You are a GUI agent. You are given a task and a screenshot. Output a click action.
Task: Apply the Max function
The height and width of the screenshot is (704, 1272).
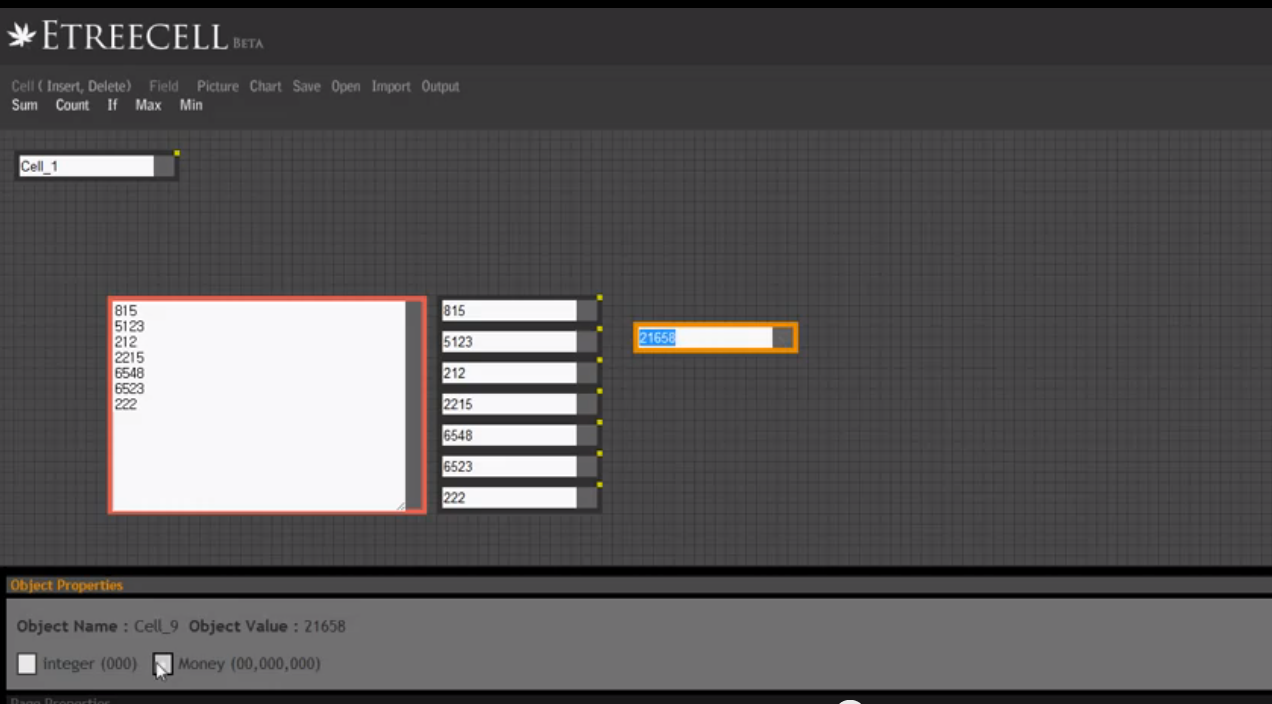point(148,105)
